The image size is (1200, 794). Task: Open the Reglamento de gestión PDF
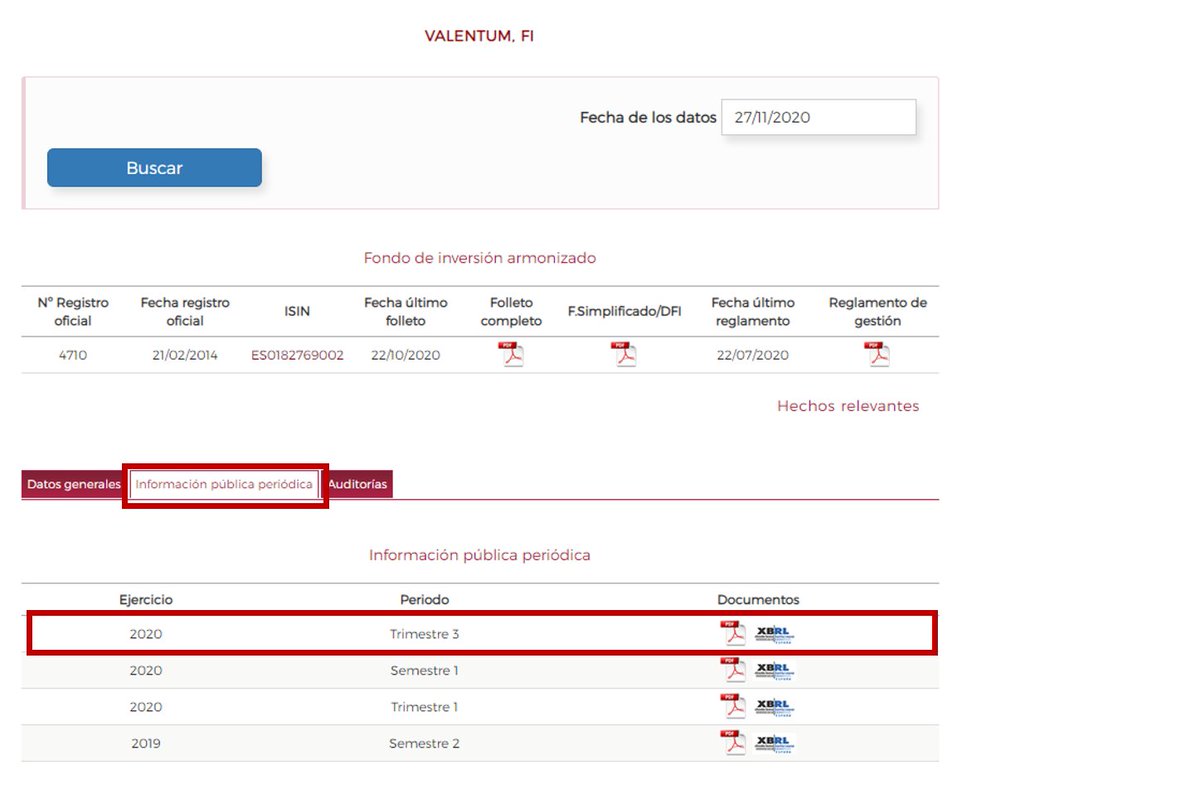point(877,355)
